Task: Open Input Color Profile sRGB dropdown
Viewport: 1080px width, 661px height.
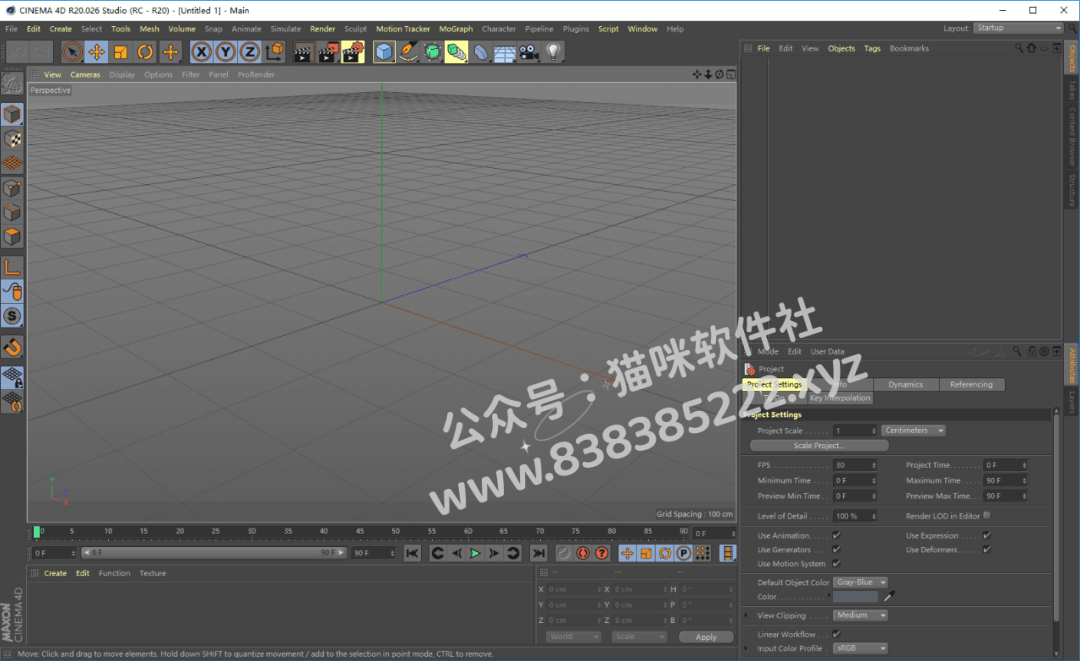Action: [x=860, y=648]
